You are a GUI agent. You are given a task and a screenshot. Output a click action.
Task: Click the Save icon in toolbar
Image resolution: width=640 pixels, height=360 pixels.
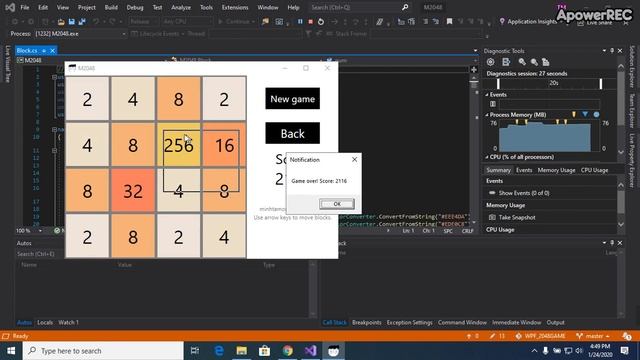coord(72,22)
